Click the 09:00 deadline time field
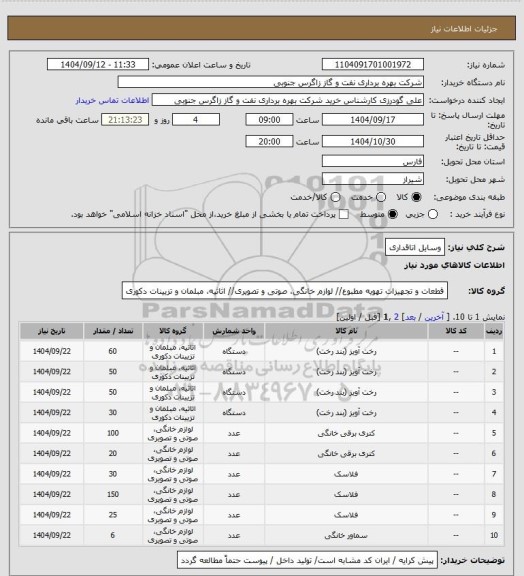 (269, 120)
